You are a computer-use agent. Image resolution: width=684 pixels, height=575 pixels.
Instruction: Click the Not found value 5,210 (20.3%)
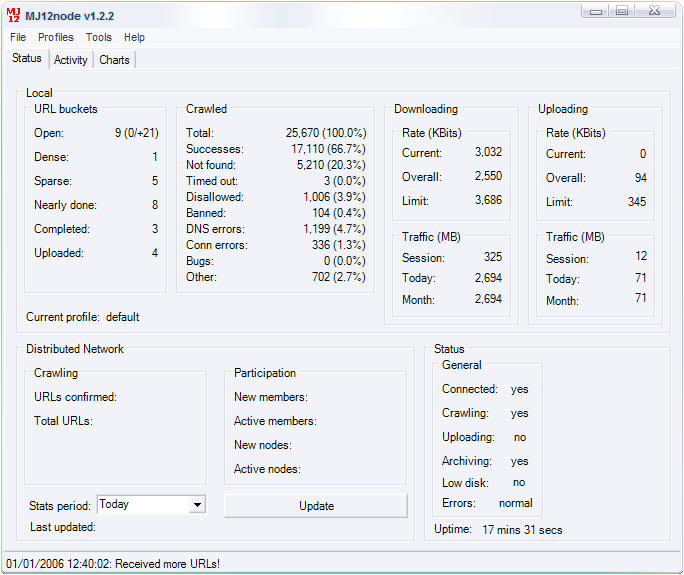(x=331, y=165)
